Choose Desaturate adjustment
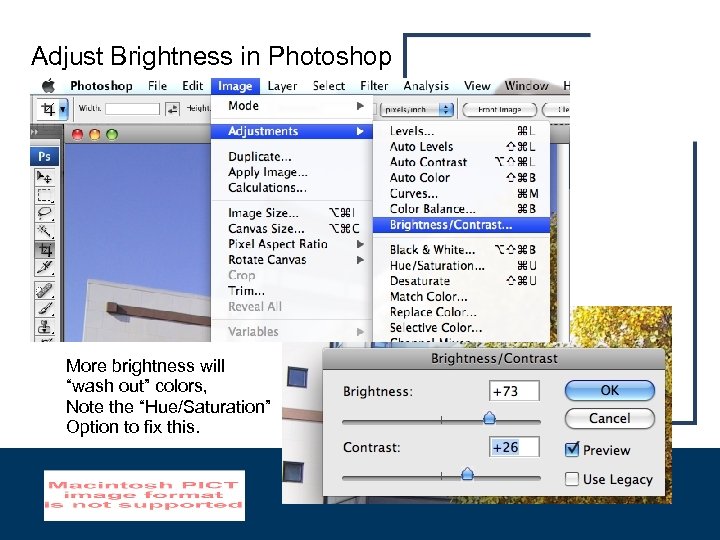The image size is (720, 540). click(461, 281)
